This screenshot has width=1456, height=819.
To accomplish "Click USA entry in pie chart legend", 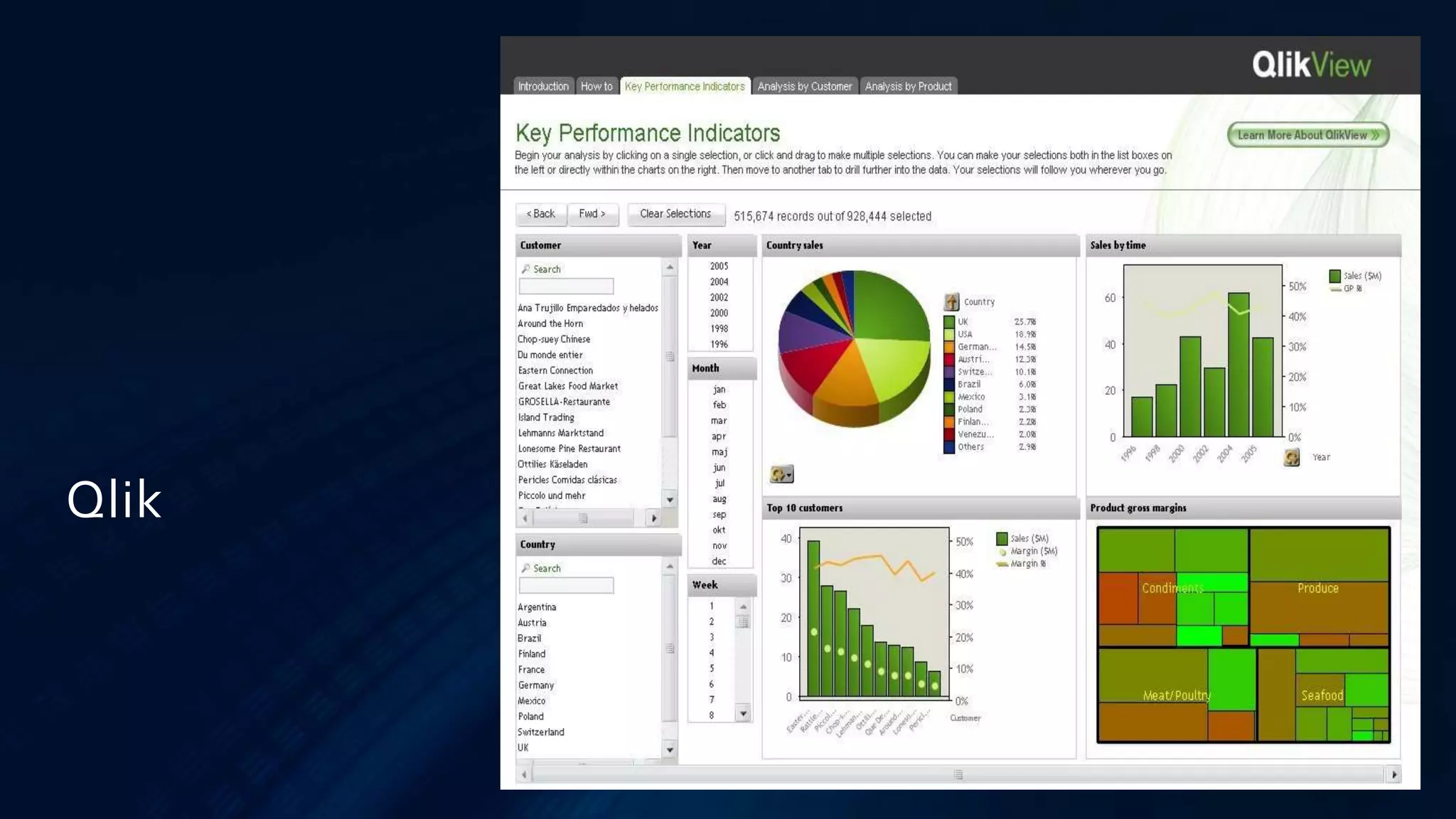I will click(x=991, y=334).
